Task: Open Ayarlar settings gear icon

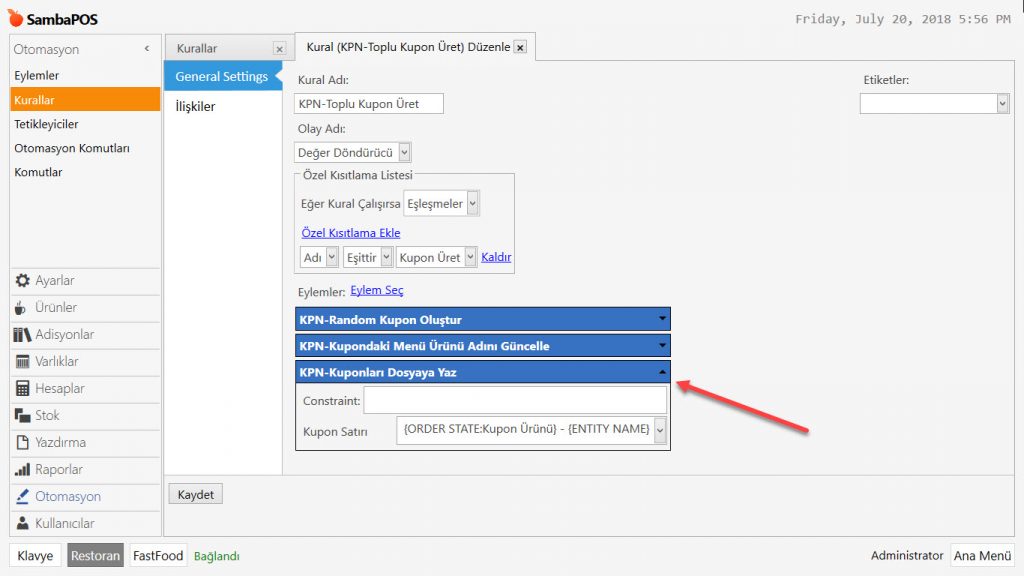Action: coord(22,281)
